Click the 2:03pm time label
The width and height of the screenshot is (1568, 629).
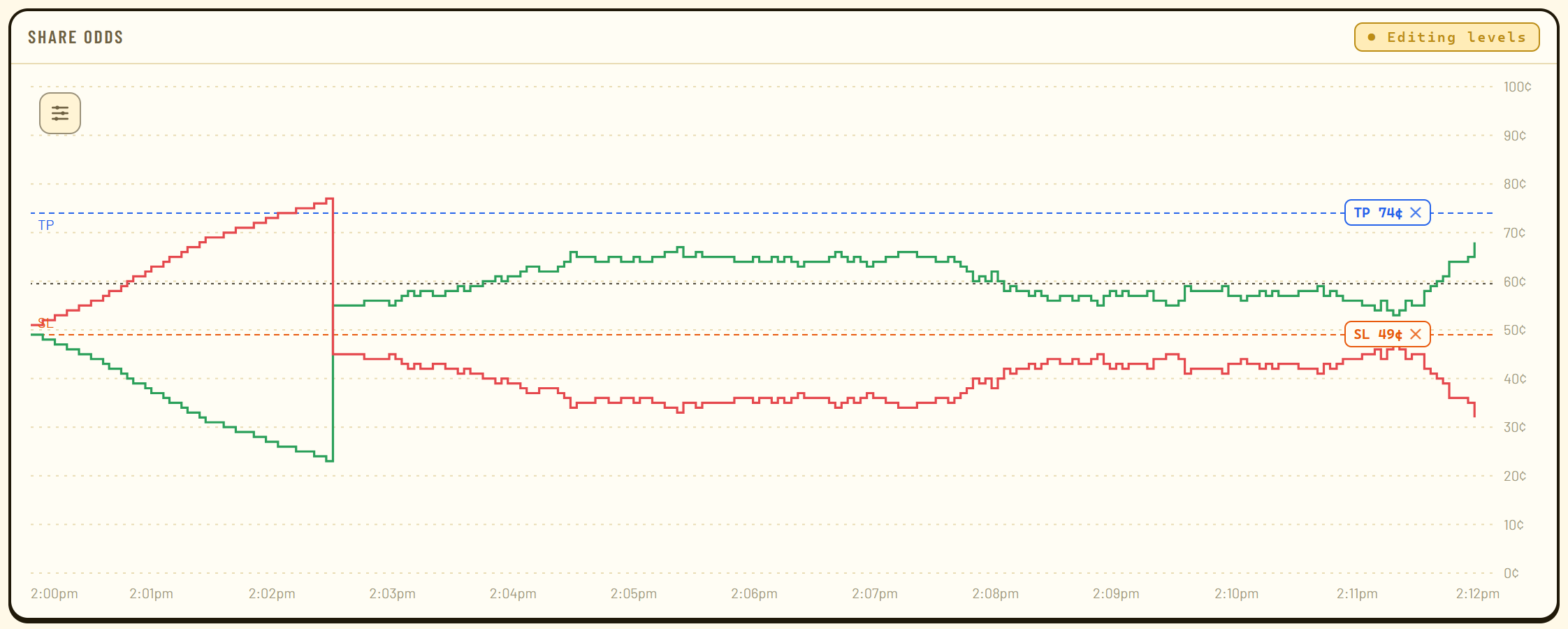(393, 593)
